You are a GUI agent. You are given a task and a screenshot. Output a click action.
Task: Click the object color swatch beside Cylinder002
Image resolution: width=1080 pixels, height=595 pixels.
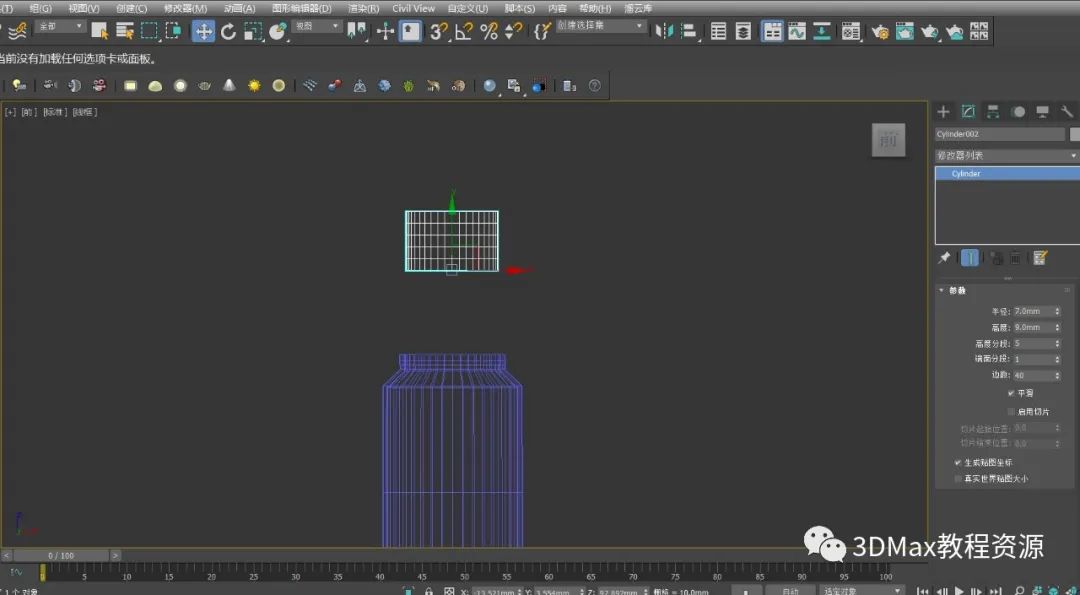(x=1074, y=134)
